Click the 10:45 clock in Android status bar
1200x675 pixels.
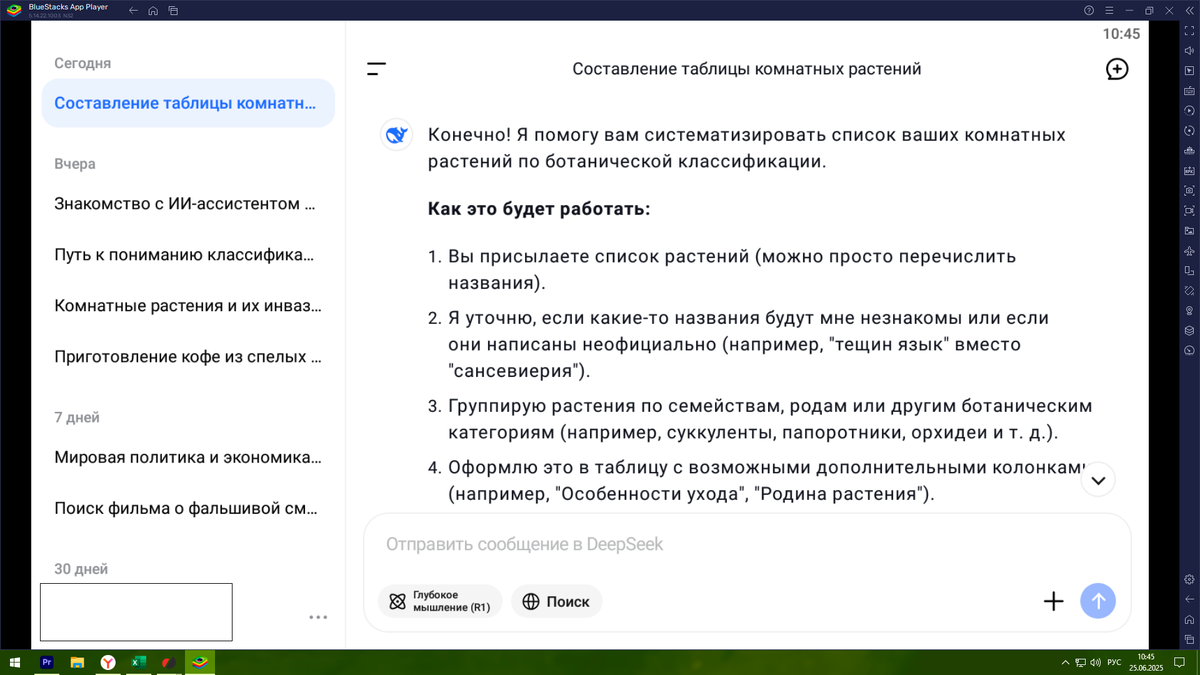[1121, 34]
